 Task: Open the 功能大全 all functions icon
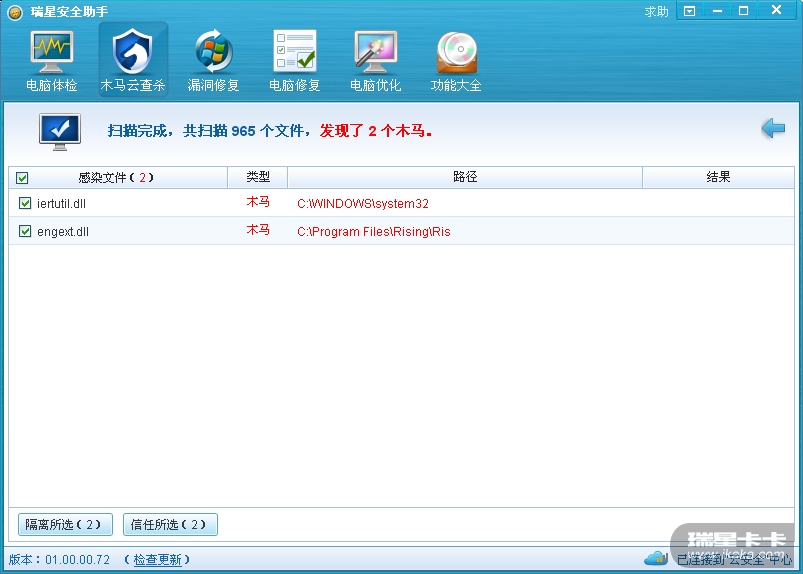[x=456, y=60]
